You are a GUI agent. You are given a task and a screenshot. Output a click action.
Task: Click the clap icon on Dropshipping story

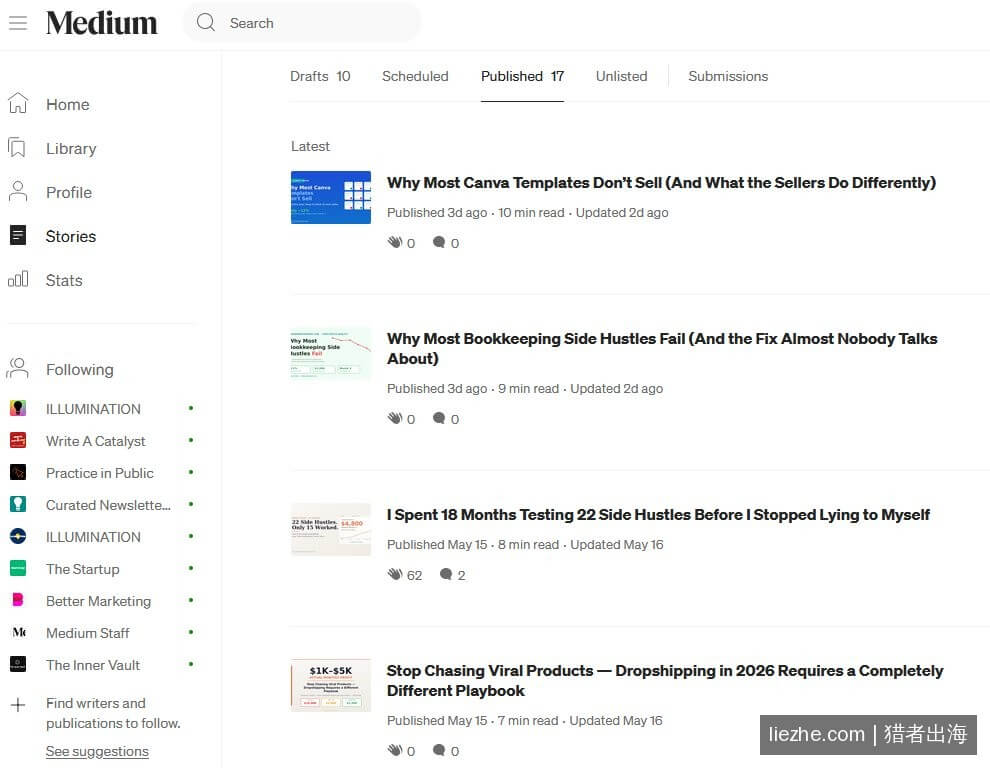tap(395, 750)
